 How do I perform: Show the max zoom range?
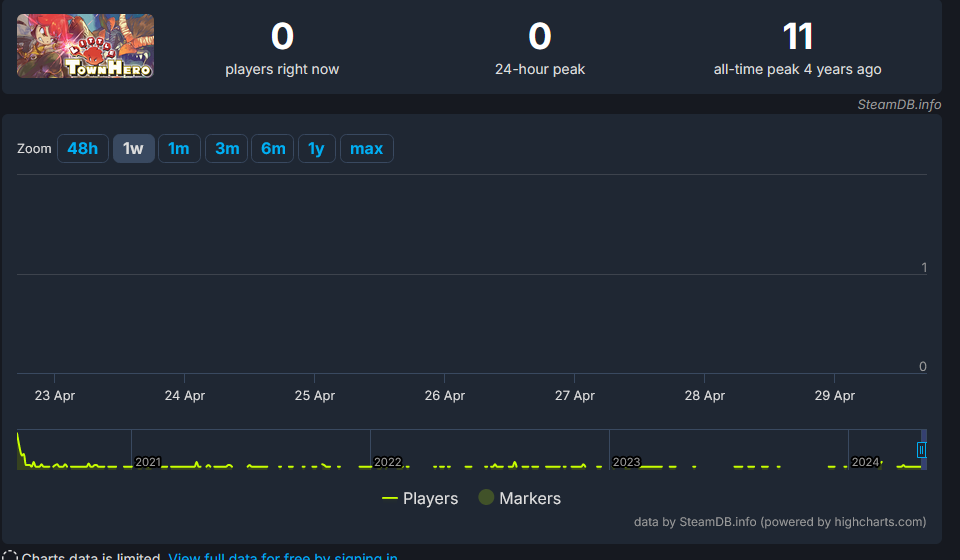pos(367,149)
